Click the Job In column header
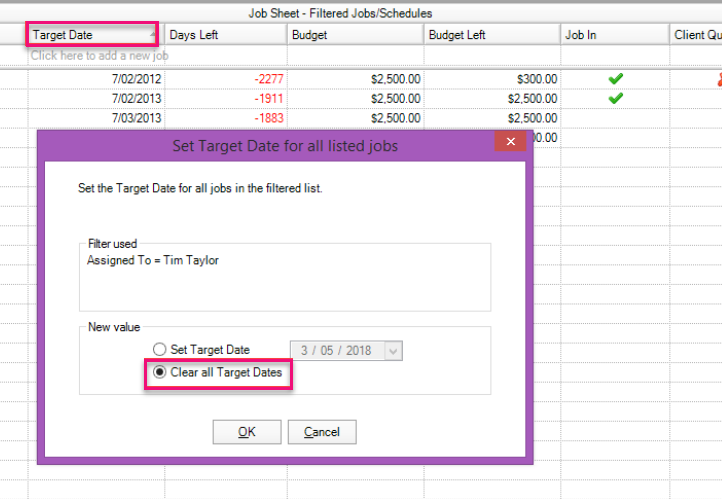The width and height of the screenshot is (722, 499). (613, 35)
